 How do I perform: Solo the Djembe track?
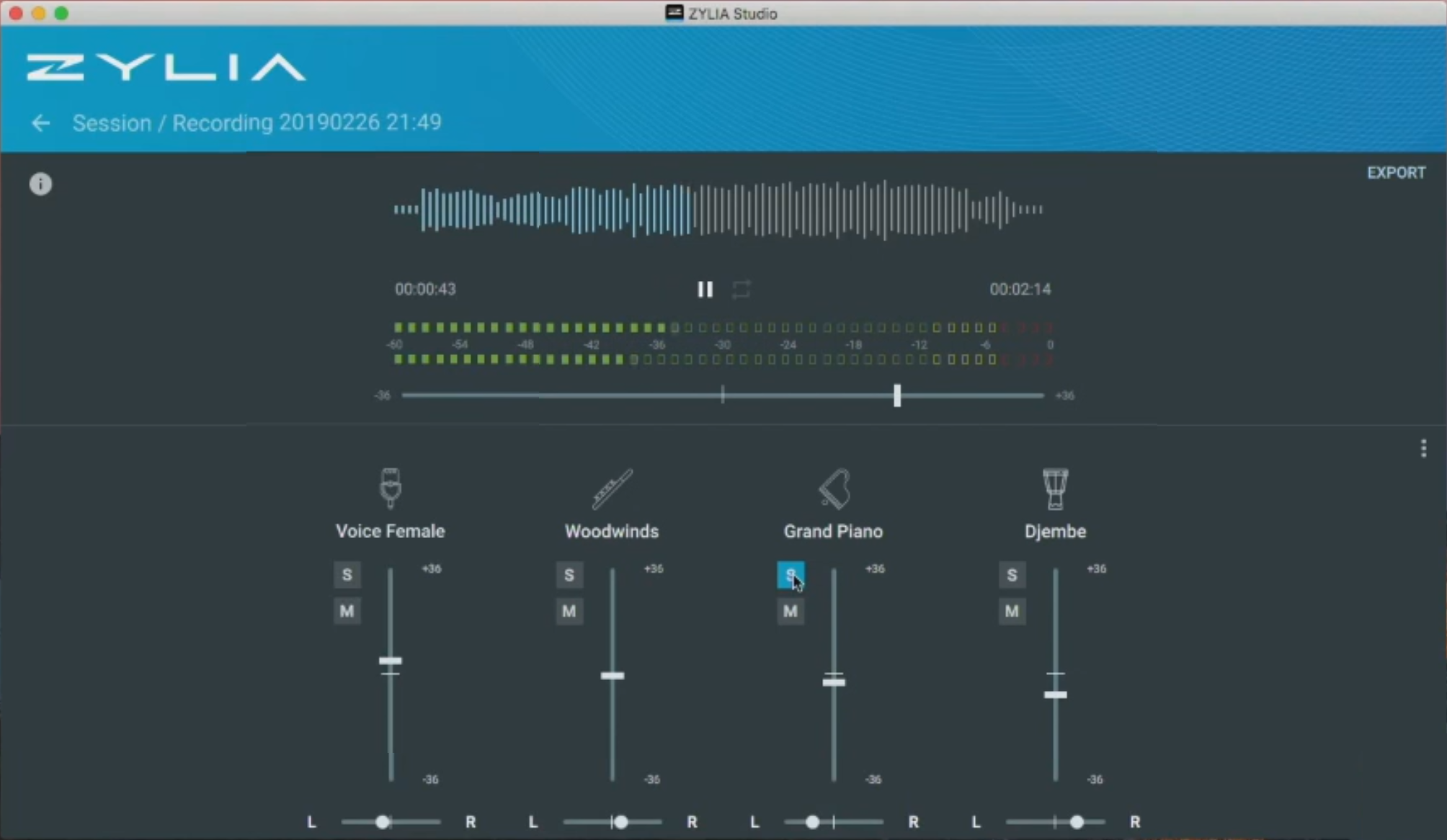click(x=1012, y=575)
